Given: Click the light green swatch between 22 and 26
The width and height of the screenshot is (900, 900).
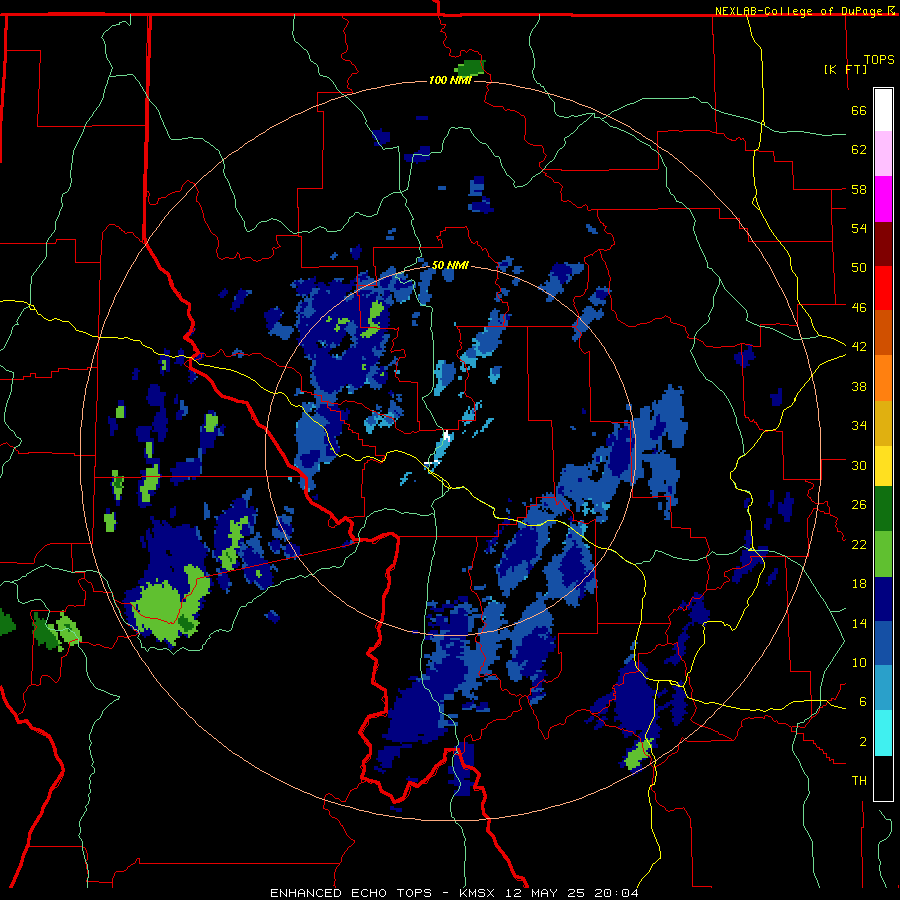Looking at the screenshot, I should [x=883, y=554].
